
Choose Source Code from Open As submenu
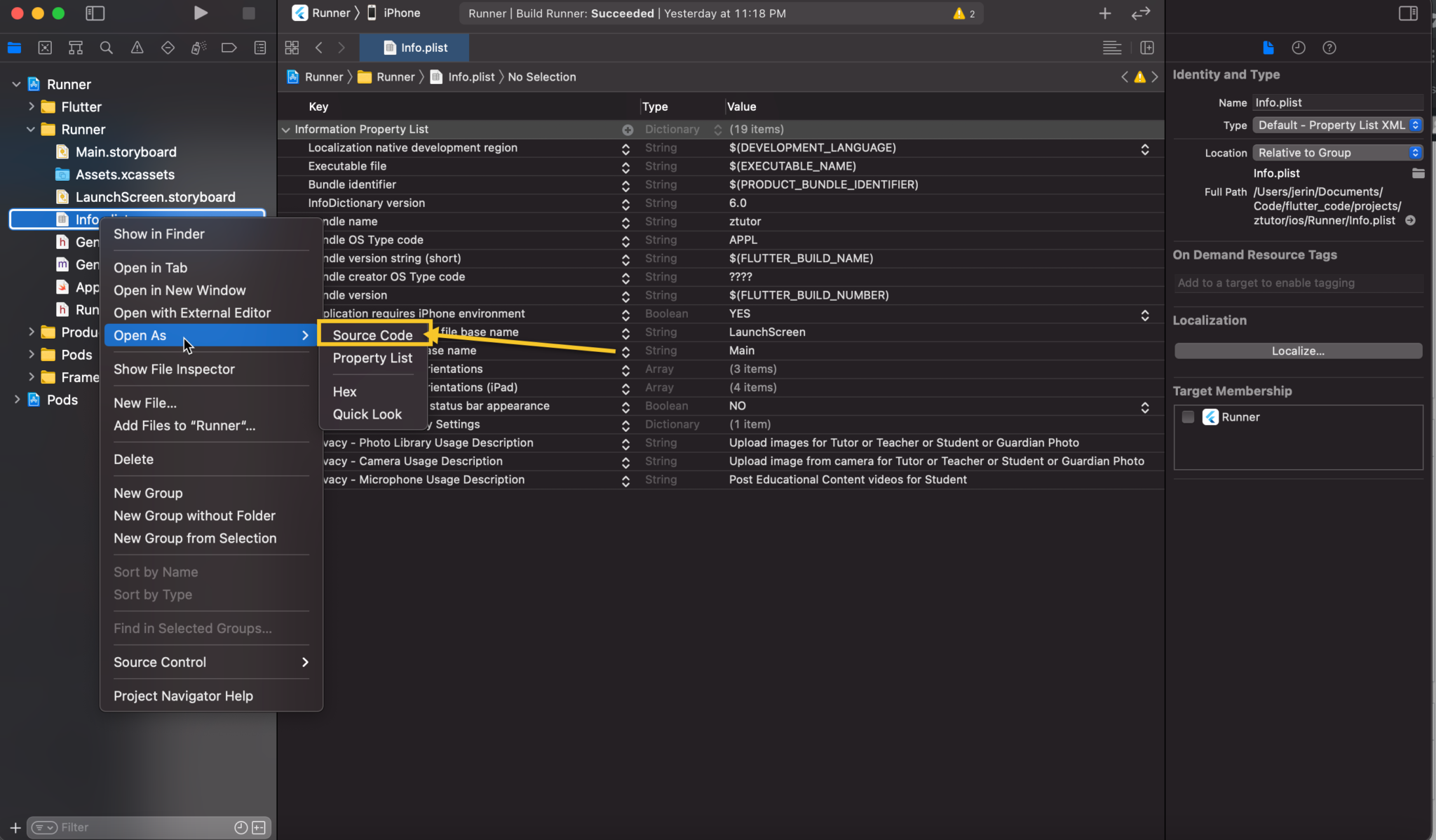pyautogui.click(x=373, y=334)
